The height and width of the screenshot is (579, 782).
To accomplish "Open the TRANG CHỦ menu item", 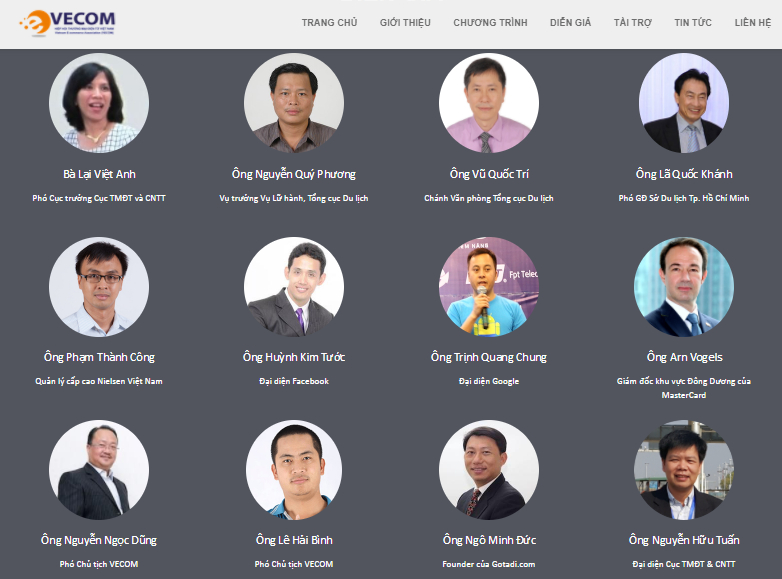I will tap(329, 22).
